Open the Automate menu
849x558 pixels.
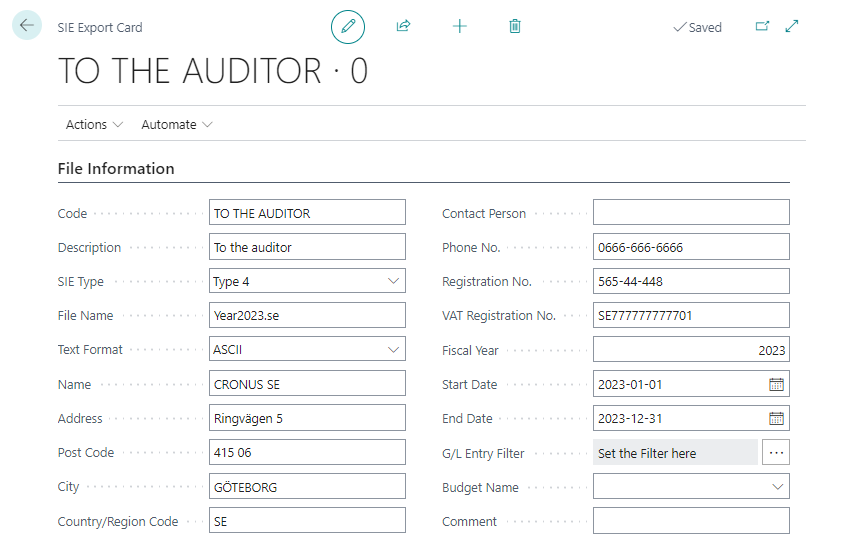click(x=177, y=124)
